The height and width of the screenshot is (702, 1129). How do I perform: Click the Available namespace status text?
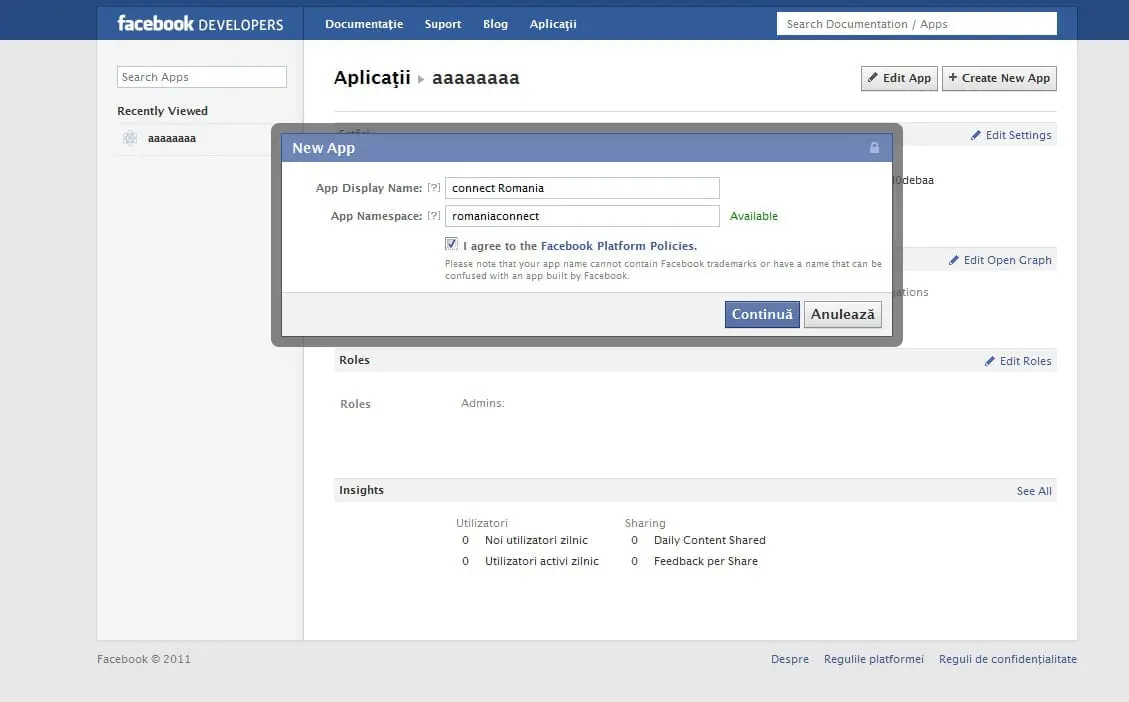754,216
